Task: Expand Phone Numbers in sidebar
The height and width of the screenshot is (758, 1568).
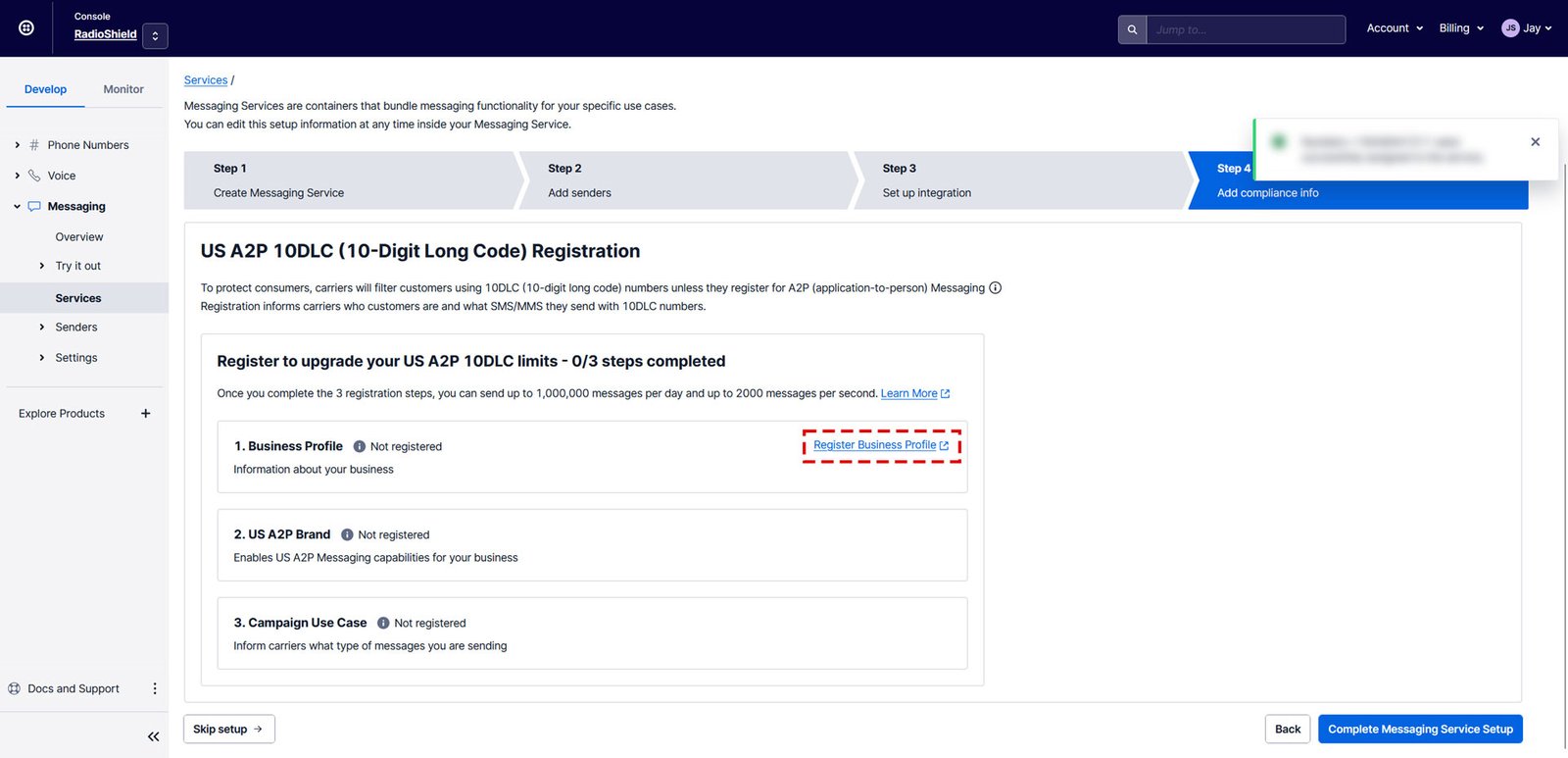Action: (18, 145)
